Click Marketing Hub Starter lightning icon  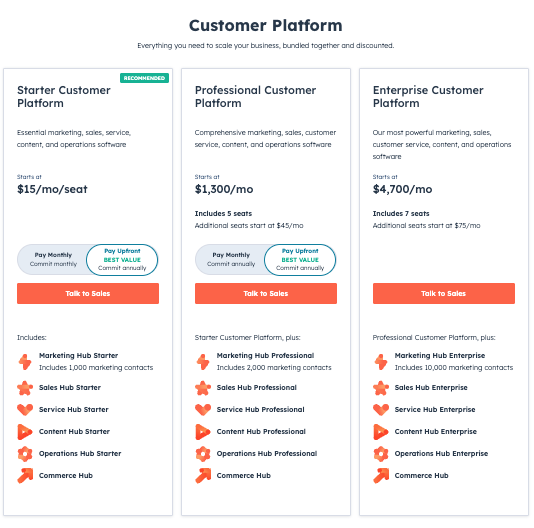click(25, 362)
